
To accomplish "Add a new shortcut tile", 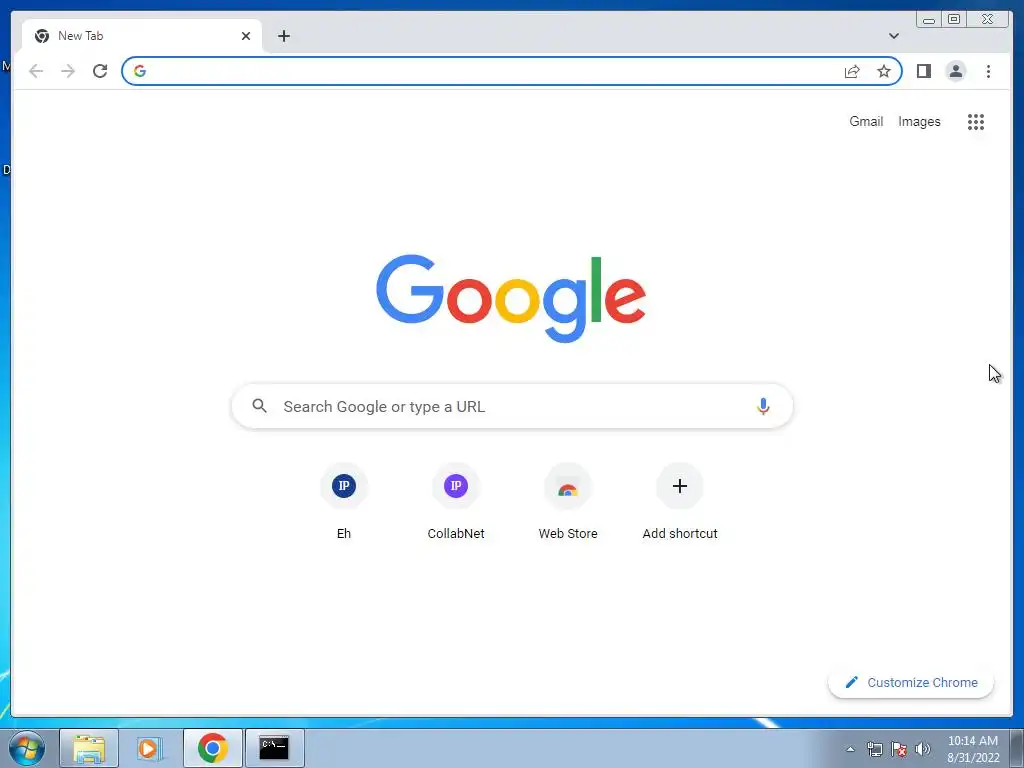I will (x=680, y=502).
